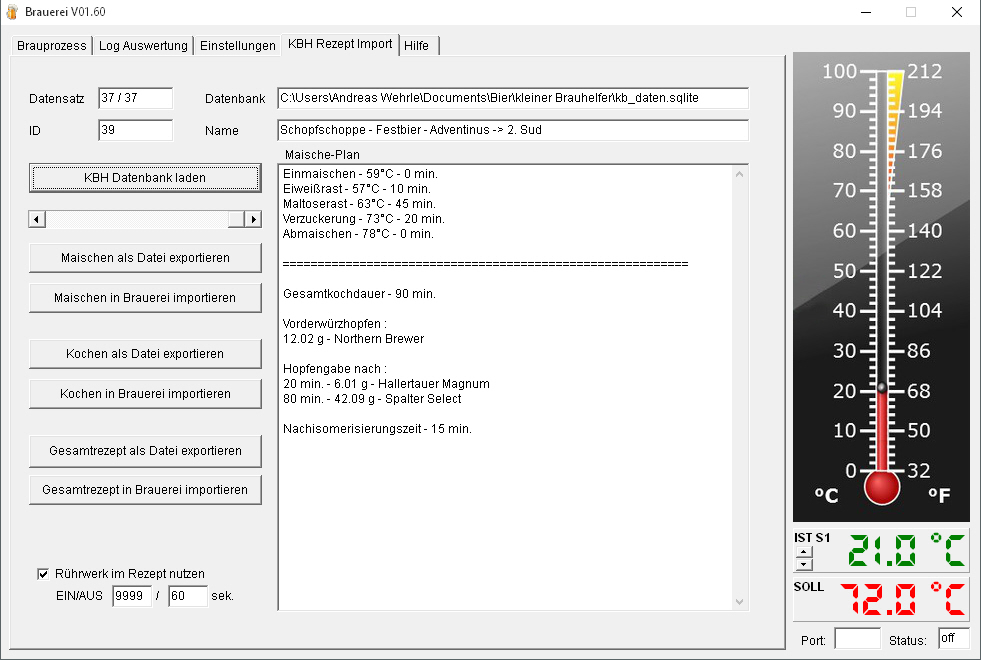Toggle Rührwerk im Rezept nutzen checkbox
Viewport: 981px width, 660px height.
click(x=43, y=574)
